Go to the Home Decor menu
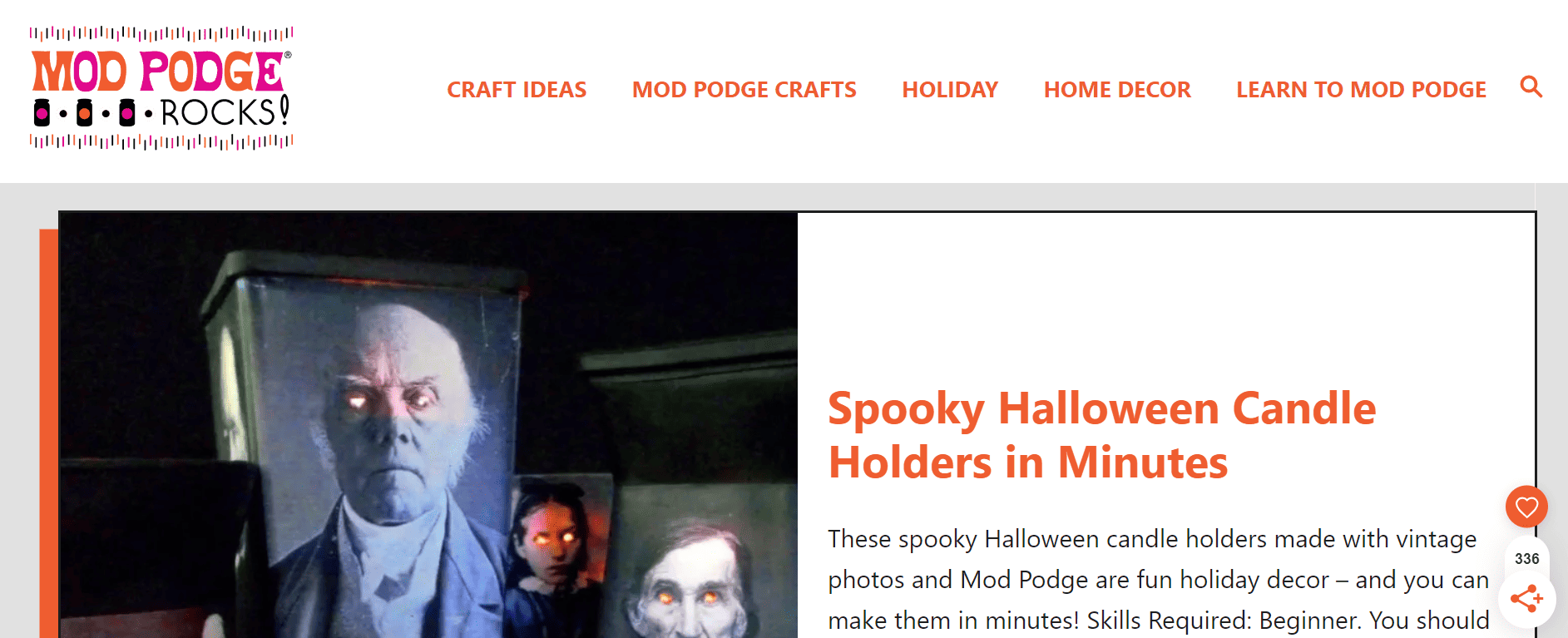Screen dimensions: 1568x638 [1117, 90]
